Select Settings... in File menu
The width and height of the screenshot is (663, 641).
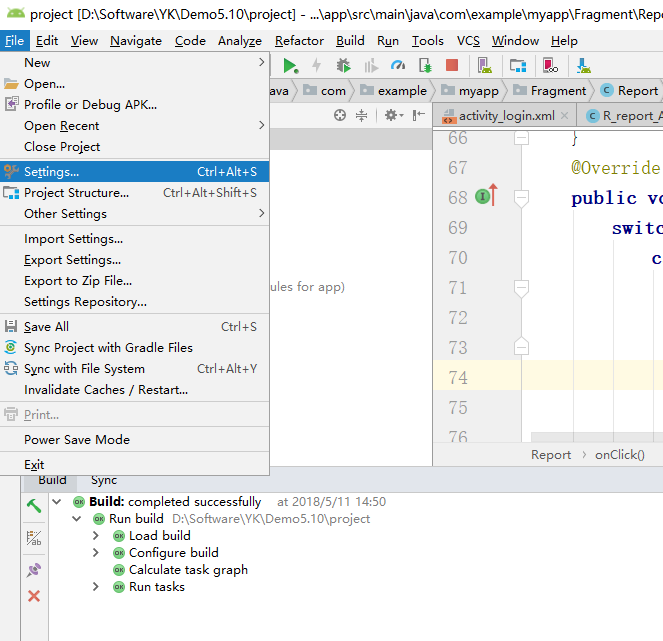click(134, 172)
